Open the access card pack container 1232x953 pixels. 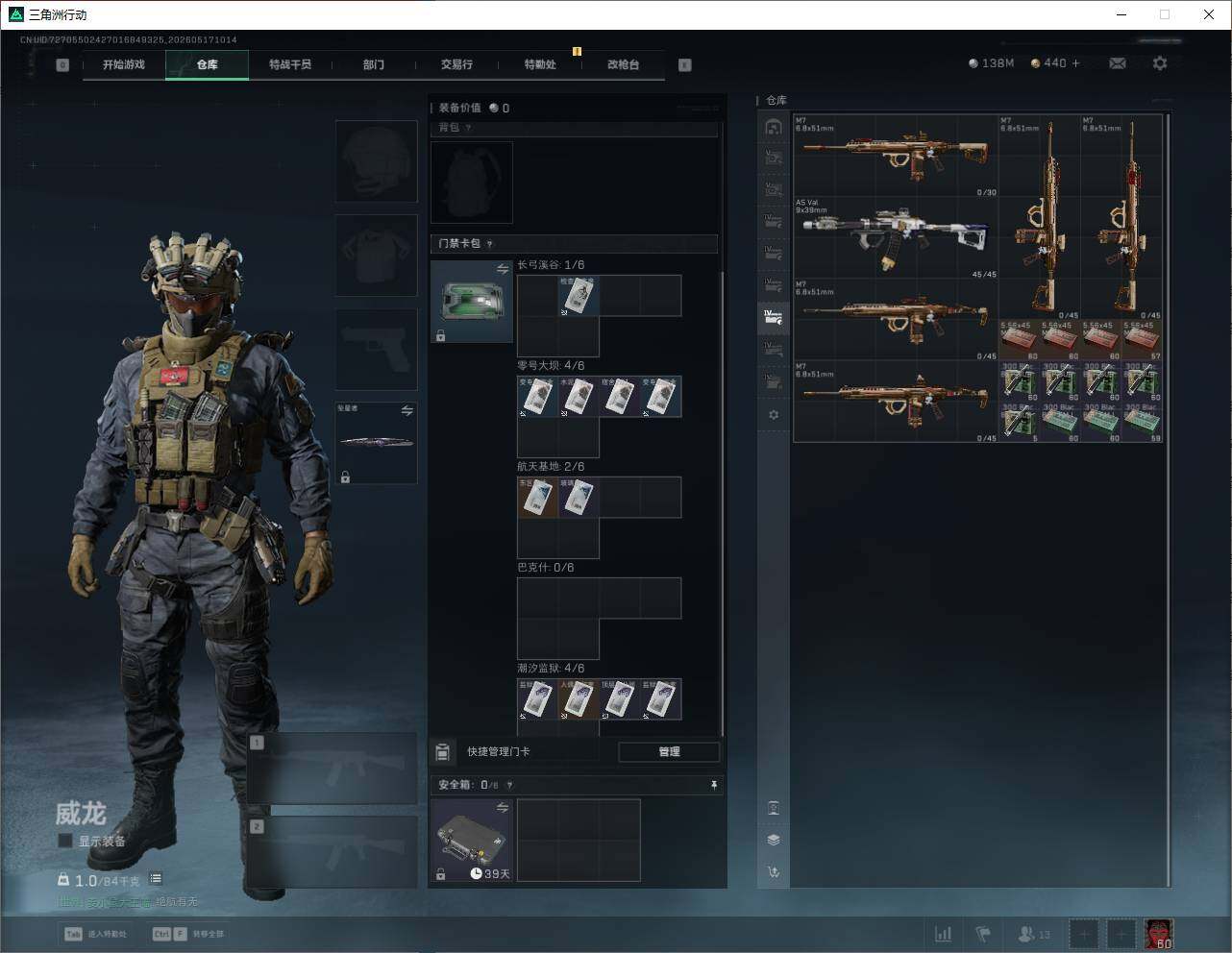pos(472,302)
